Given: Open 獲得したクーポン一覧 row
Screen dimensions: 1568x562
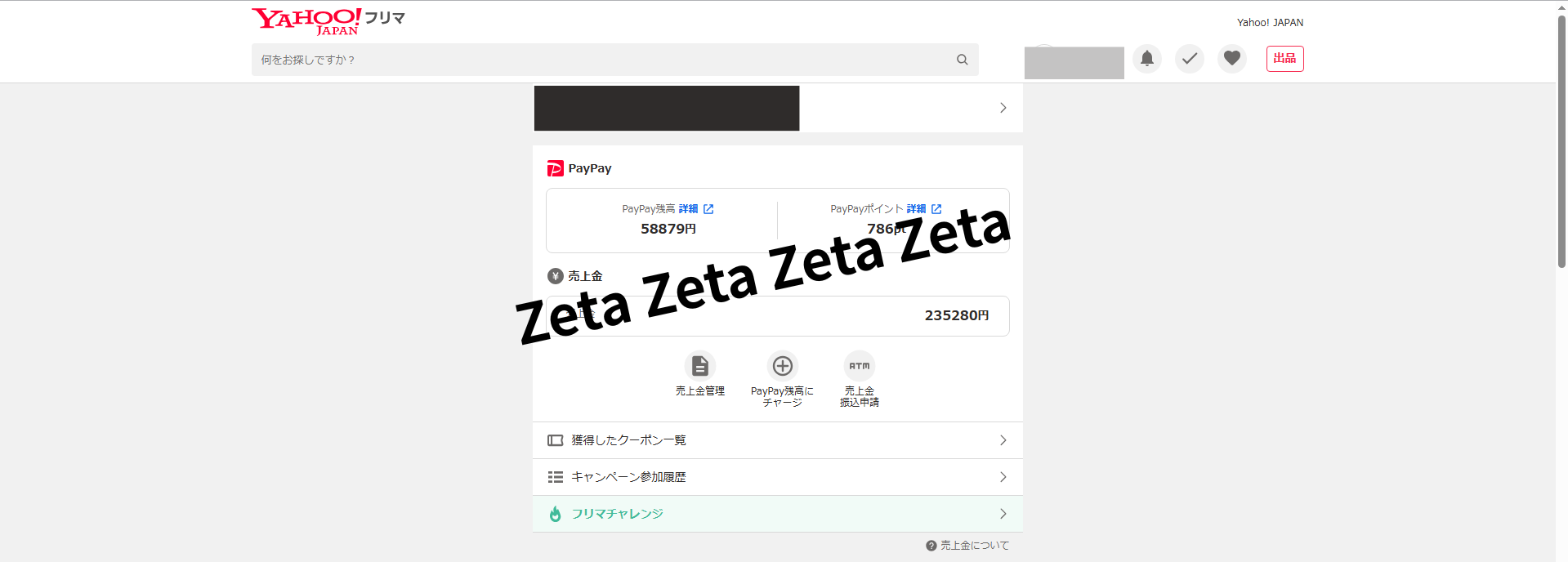Looking at the screenshot, I should (x=778, y=440).
